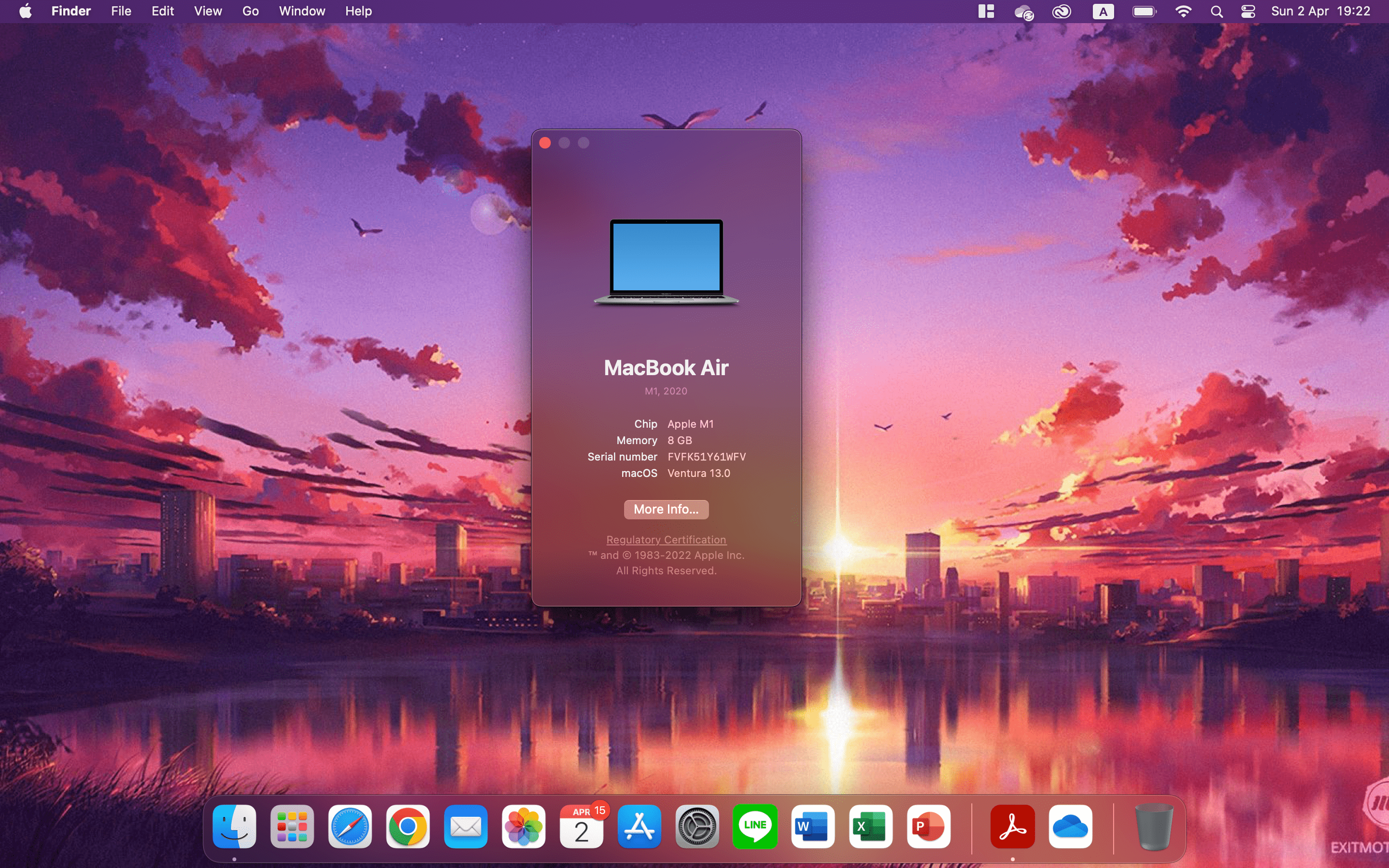
Task: Open the OneDrive dock icon
Action: pos(1071,827)
